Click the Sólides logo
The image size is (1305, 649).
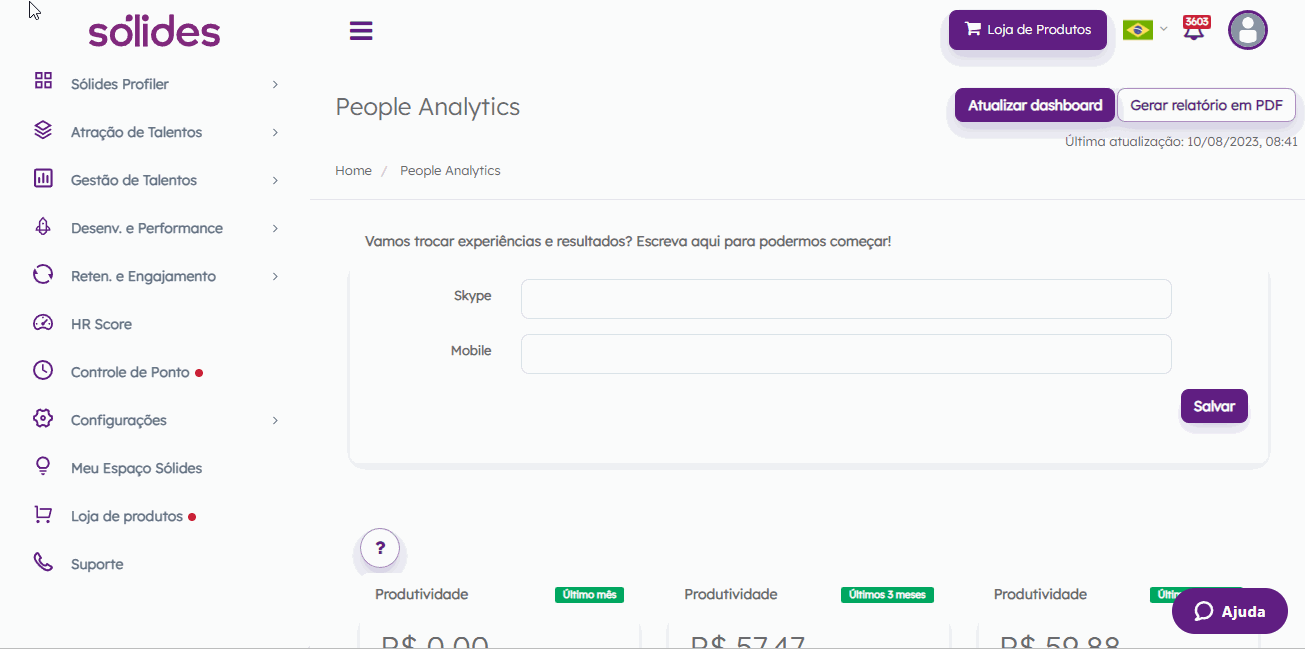click(x=154, y=31)
